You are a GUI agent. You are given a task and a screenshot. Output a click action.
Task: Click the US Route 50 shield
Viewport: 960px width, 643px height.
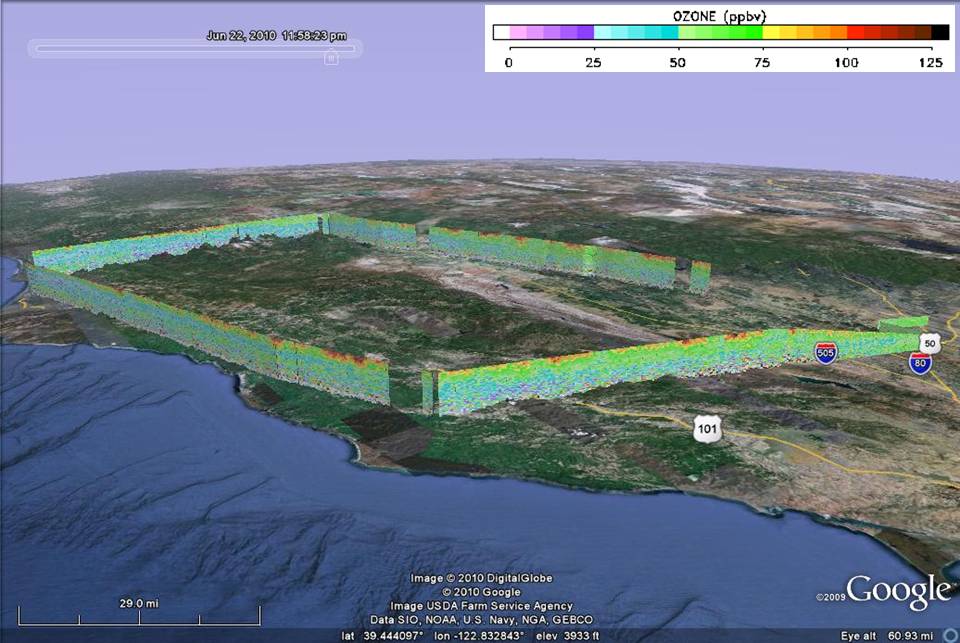click(930, 344)
